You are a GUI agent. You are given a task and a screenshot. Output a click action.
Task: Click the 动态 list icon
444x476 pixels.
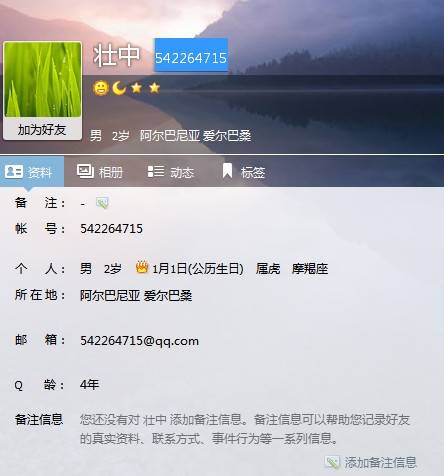pos(156,171)
